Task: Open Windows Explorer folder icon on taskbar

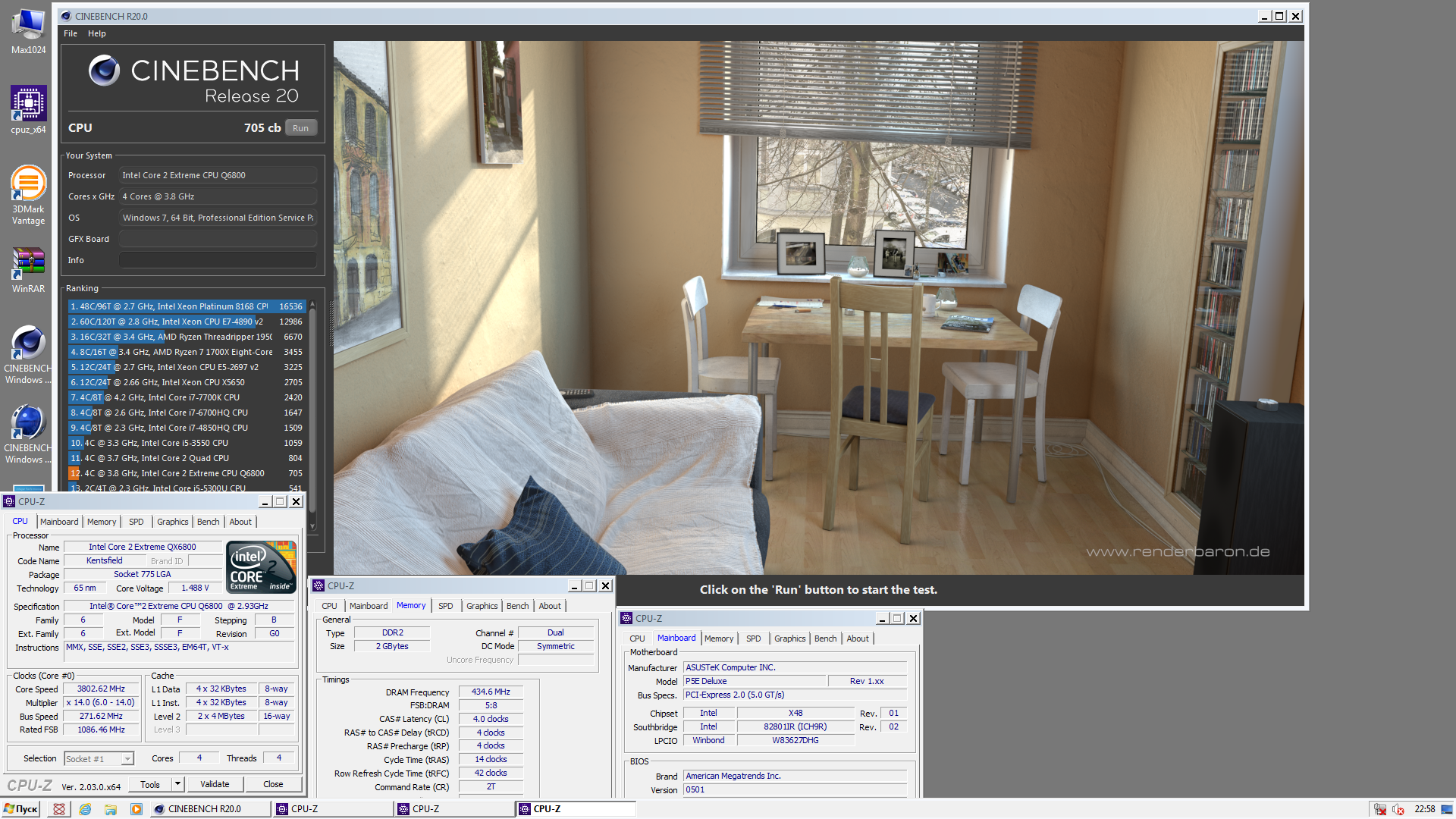Action: coord(111,809)
